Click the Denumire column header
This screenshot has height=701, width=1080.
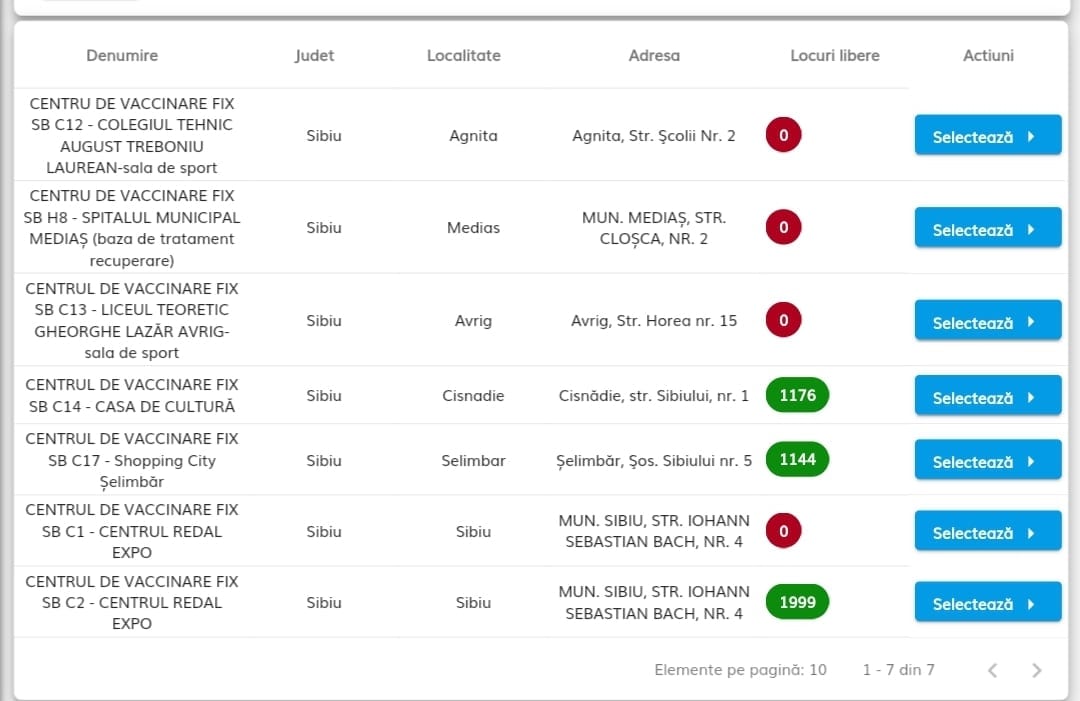(x=122, y=56)
